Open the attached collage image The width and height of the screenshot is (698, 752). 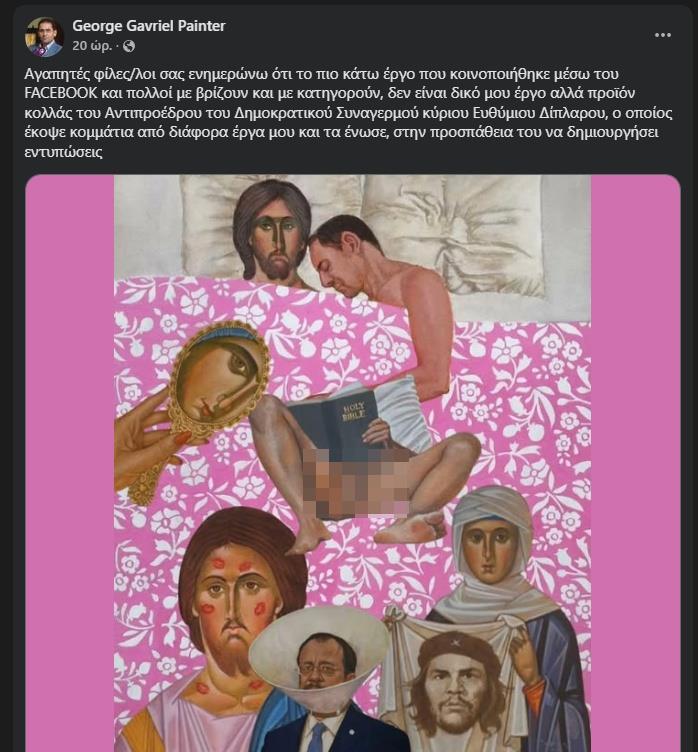(352, 460)
